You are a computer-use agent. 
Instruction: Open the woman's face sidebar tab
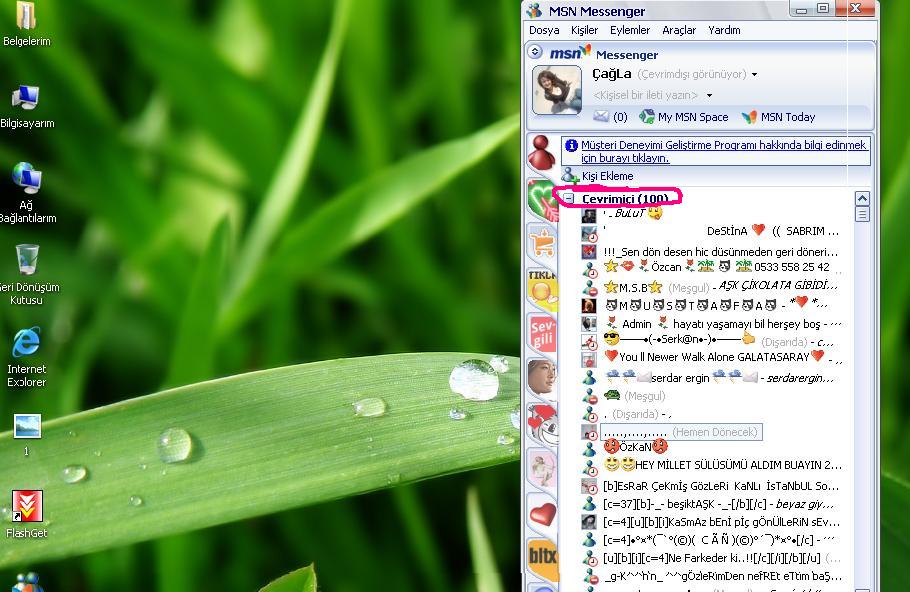click(541, 378)
